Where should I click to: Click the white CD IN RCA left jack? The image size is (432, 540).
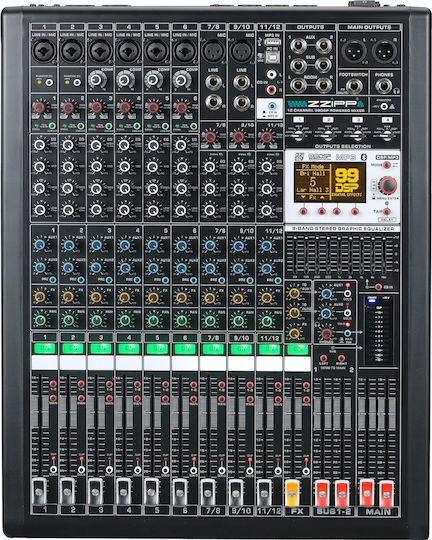pyautogui.click(x=272, y=74)
